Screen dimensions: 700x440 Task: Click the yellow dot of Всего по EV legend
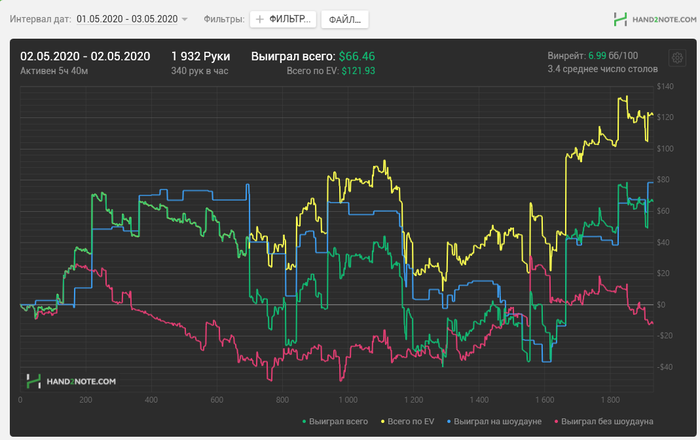(x=383, y=422)
